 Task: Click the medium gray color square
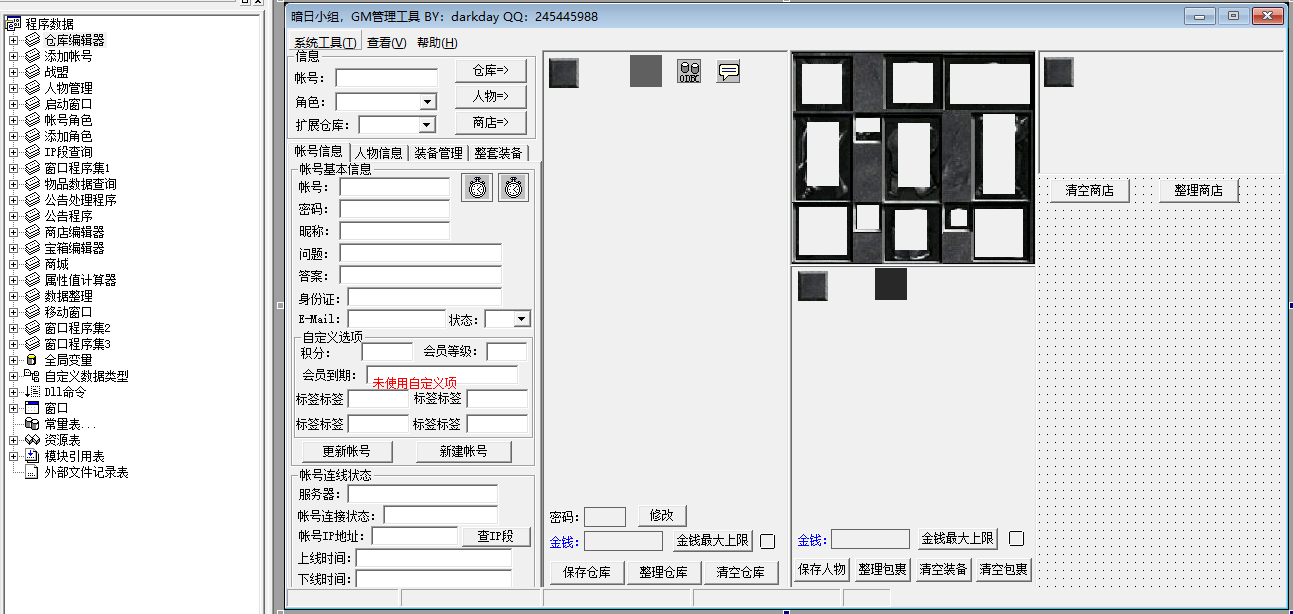pos(645,71)
